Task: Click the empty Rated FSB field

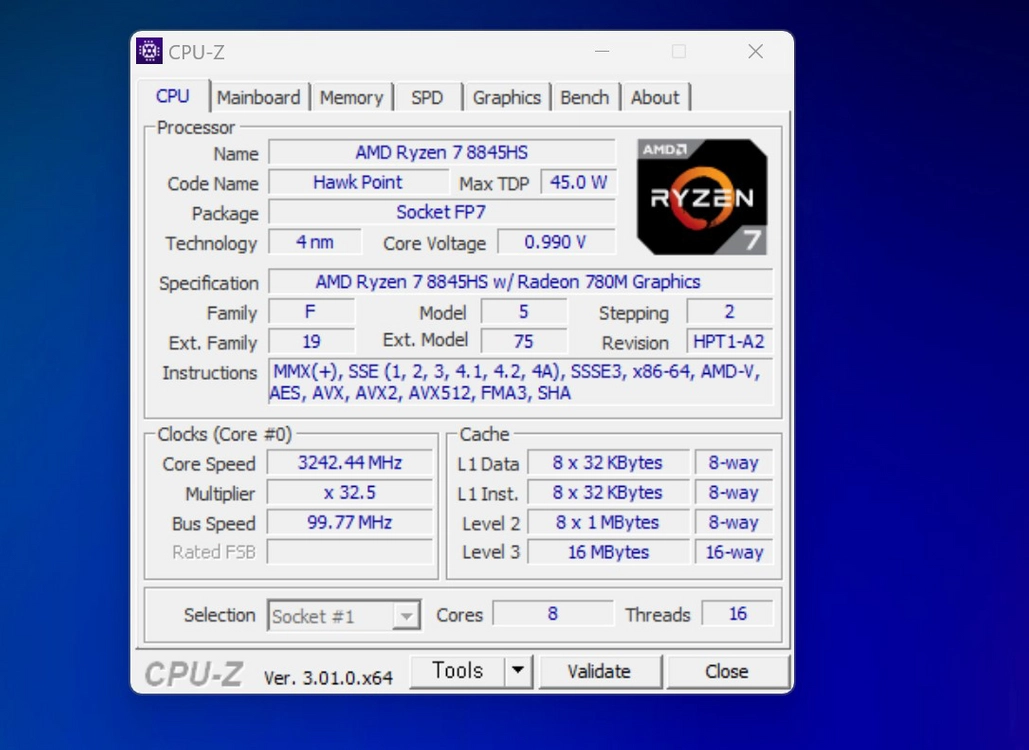Action: [350, 552]
